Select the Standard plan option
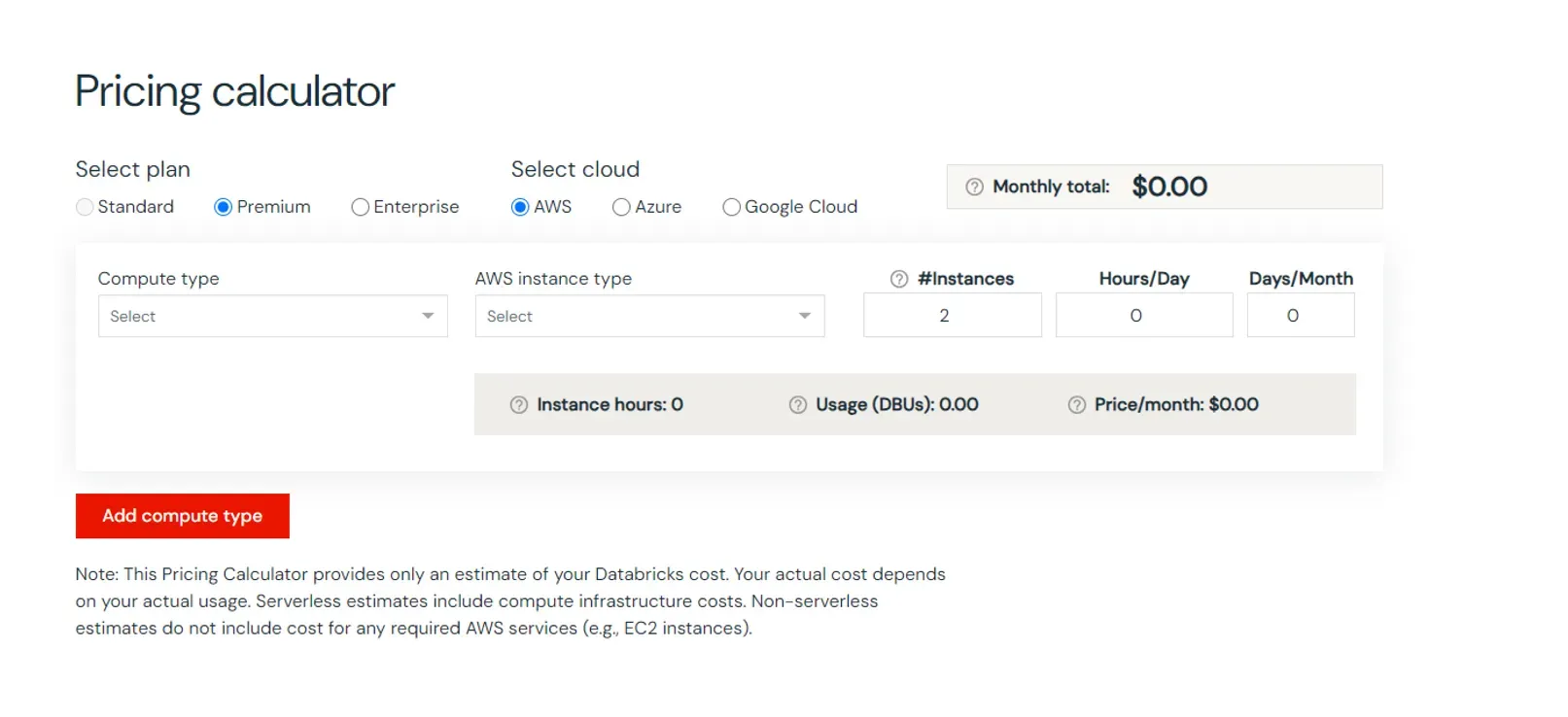Image resolution: width=1568 pixels, height=717 pixels. pos(86,207)
